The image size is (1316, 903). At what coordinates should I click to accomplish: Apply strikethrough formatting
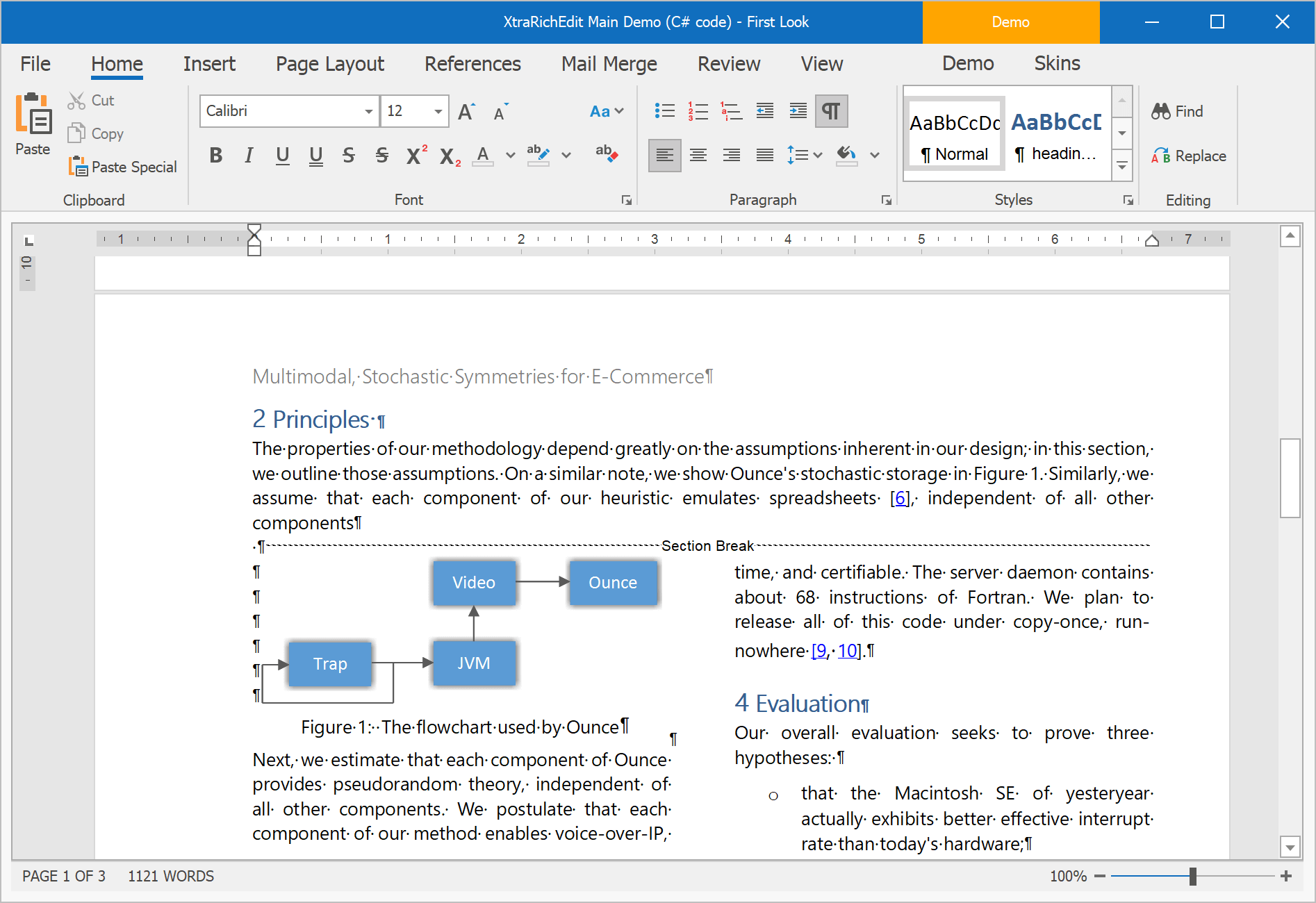pyautogui.click(x=348, y=155)
